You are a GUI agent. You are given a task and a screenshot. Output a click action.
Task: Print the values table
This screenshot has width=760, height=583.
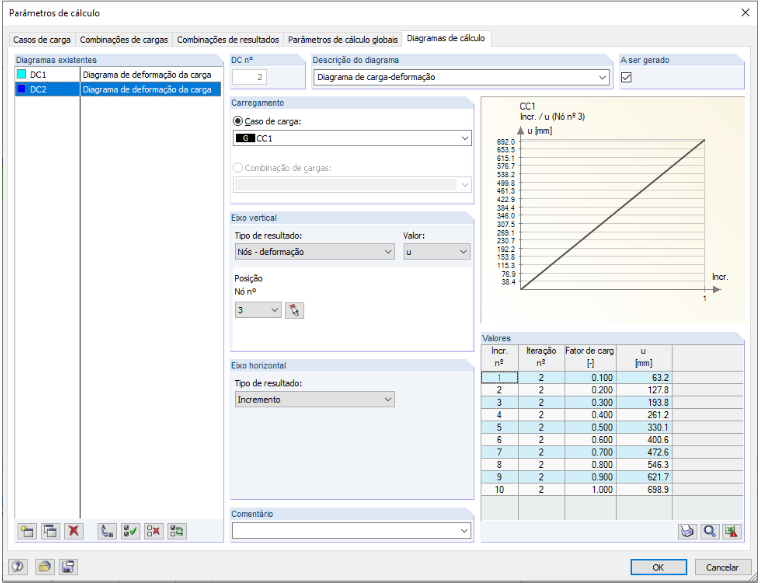tap(687, 532)
